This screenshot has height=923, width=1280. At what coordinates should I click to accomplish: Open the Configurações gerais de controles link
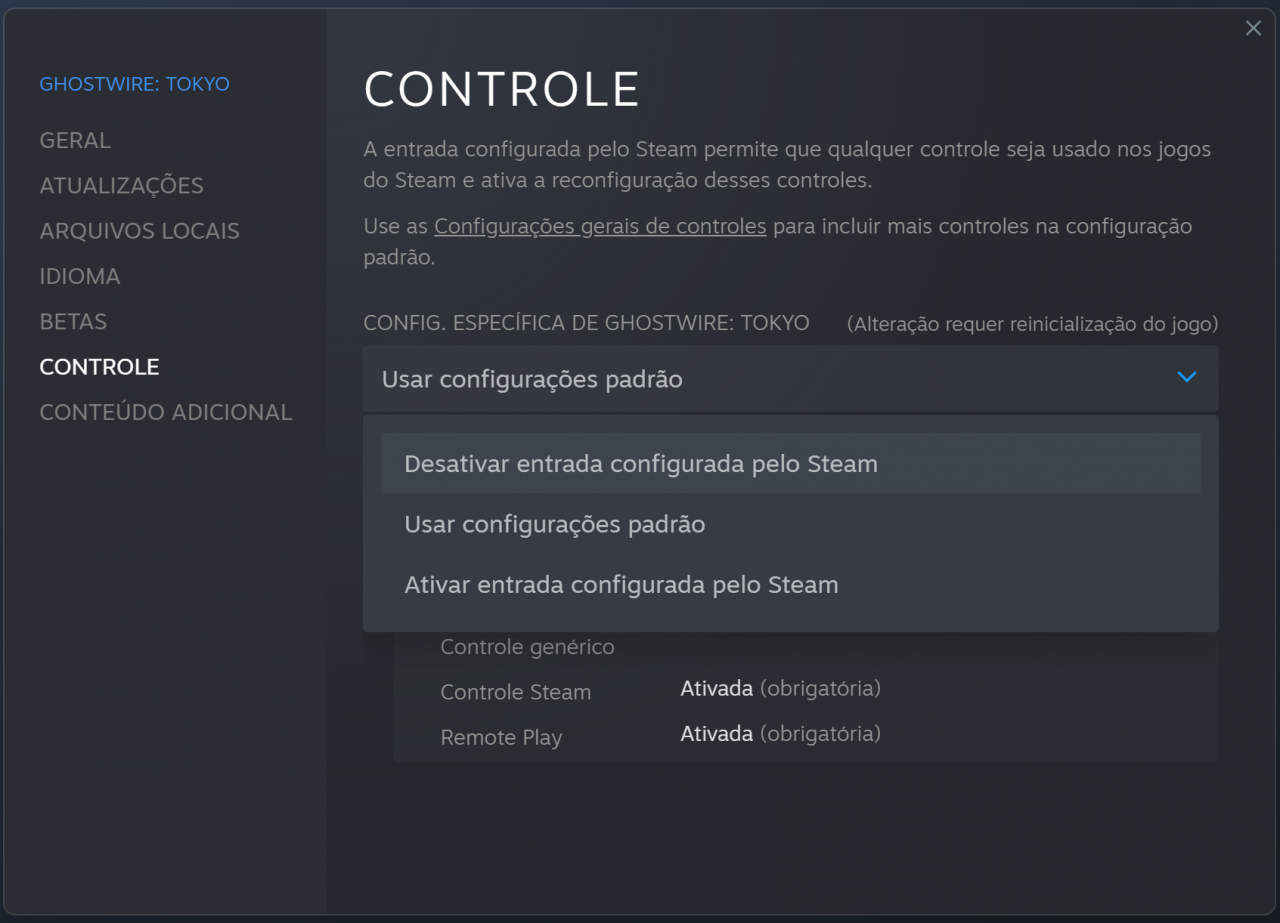[600, 226]
